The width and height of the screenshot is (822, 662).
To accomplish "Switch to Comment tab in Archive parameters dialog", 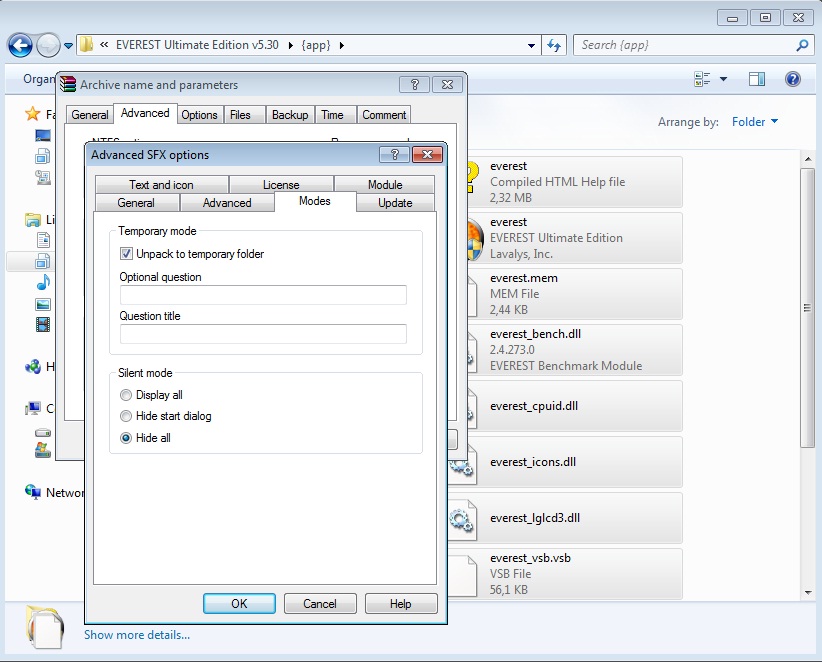I will click(x=384, y=115).
